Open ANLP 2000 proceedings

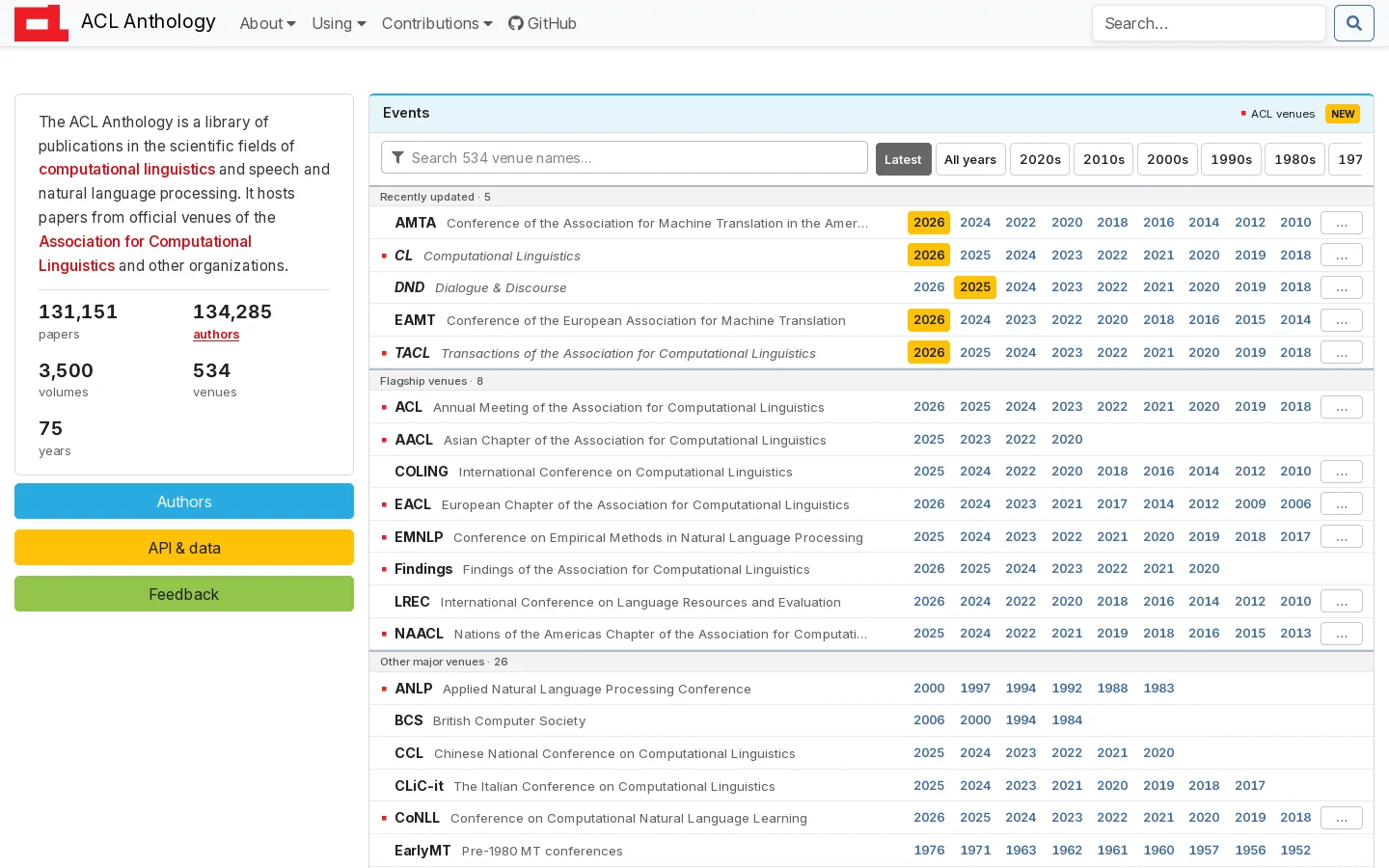(x=929, y=689)
